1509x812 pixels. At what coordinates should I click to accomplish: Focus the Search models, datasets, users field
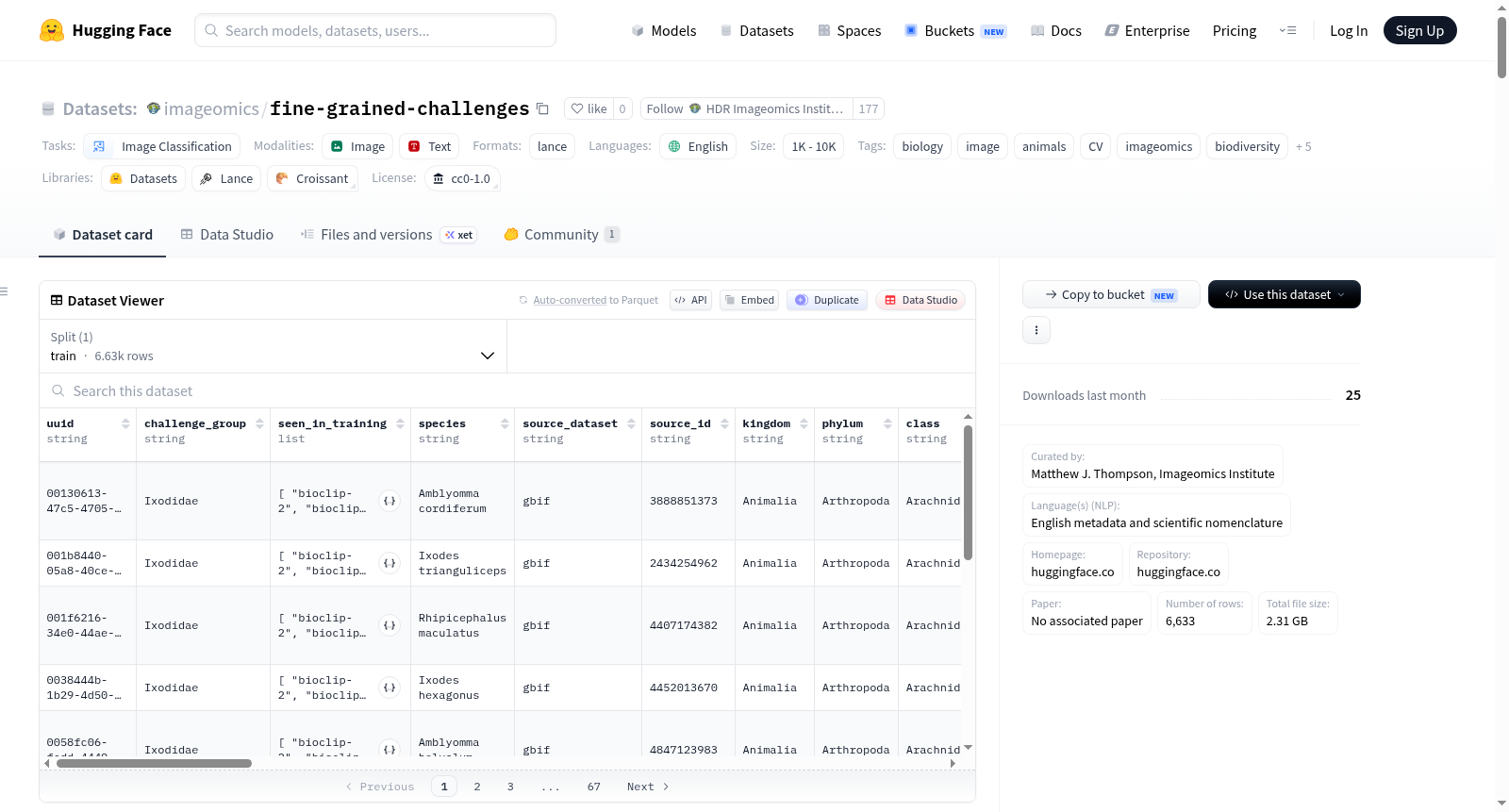[x=375, y=30]
